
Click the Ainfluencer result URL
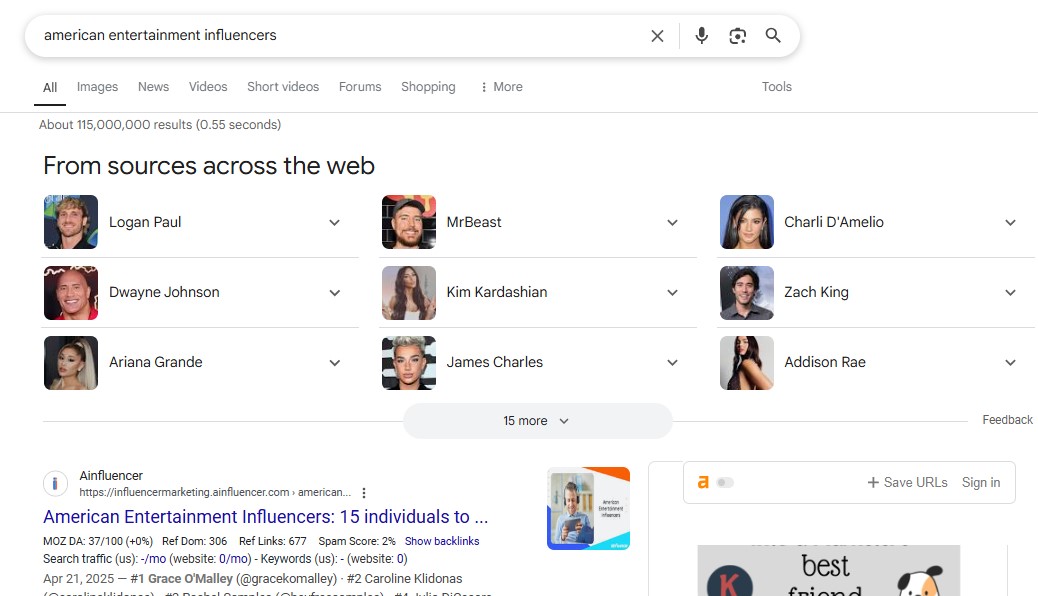pyautogui.click(x=215, y=492)
